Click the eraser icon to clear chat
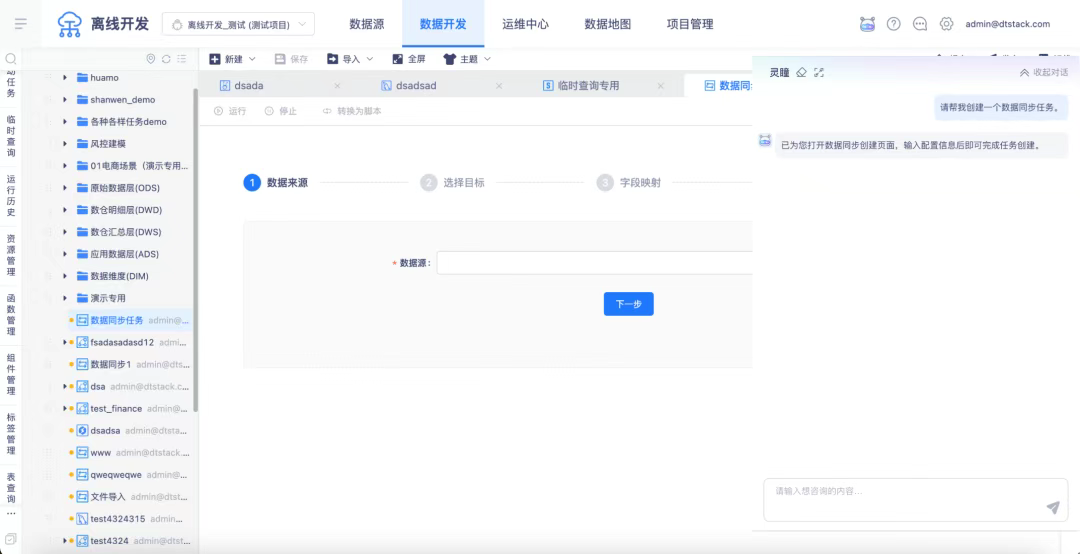Screen dimensions: 1080x554 point(801,72)
